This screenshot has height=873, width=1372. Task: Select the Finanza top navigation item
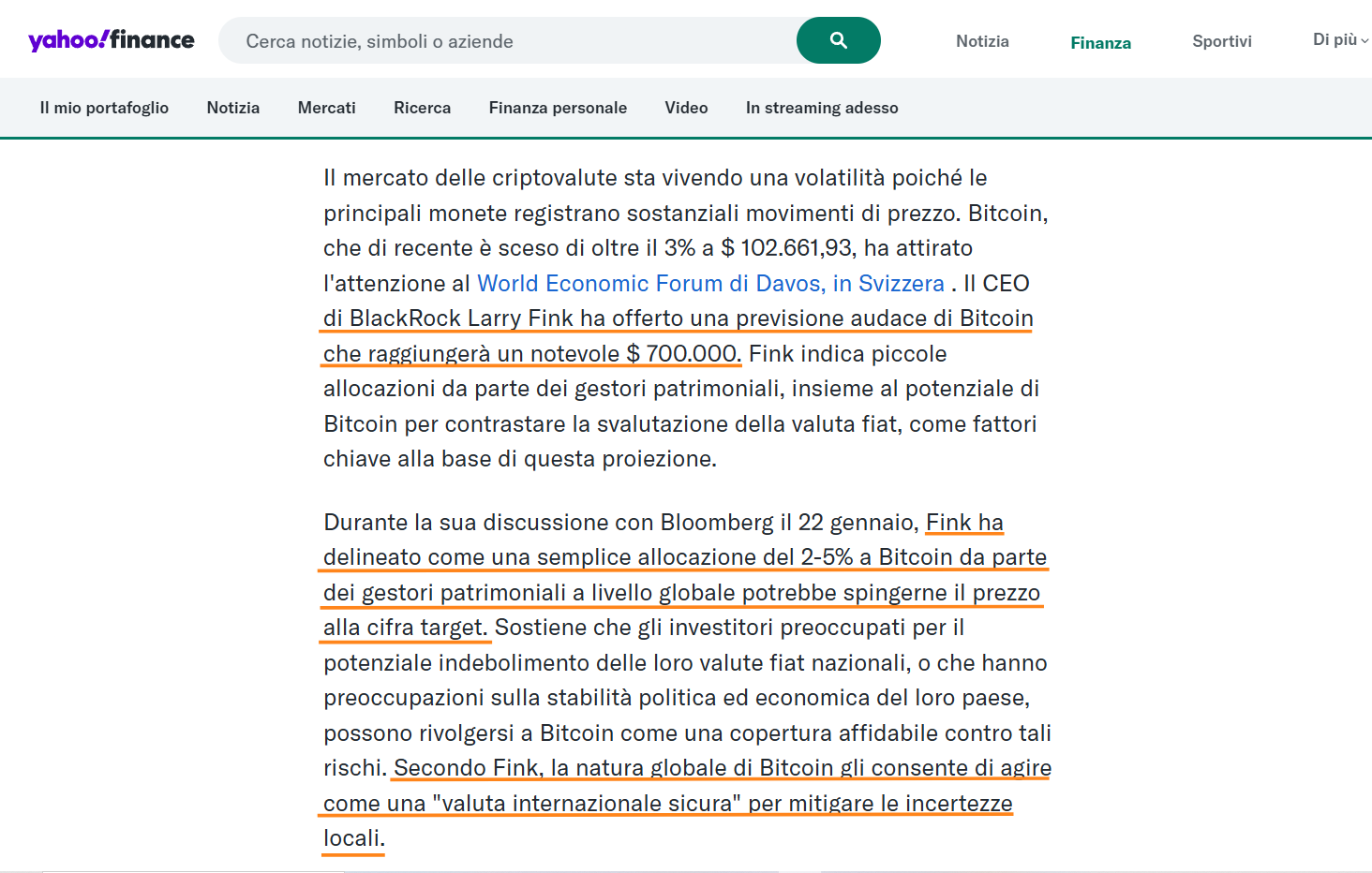pos(1100,43)
